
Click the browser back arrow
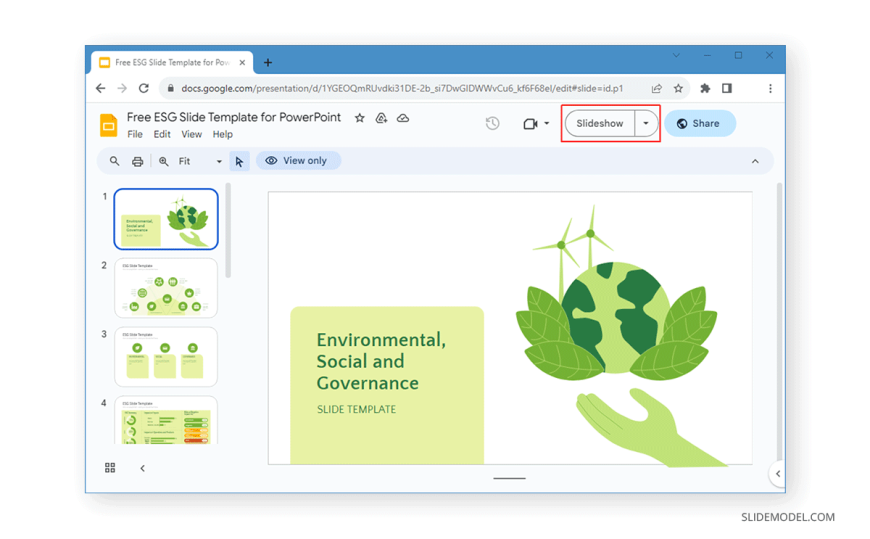click(100, 88)
